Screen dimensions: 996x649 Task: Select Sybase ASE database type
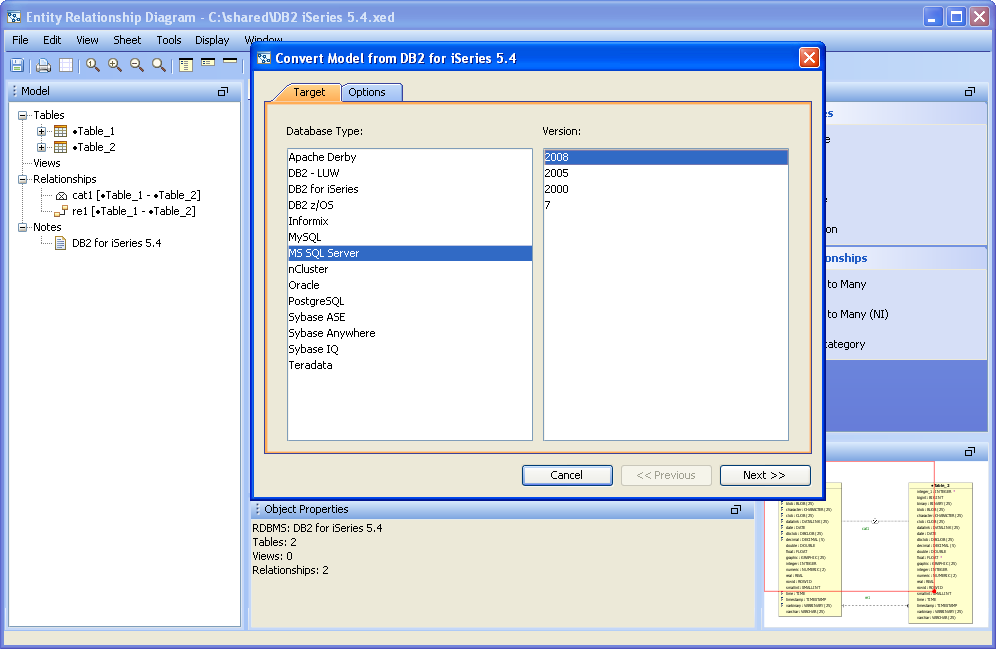(x=410, y=318)
